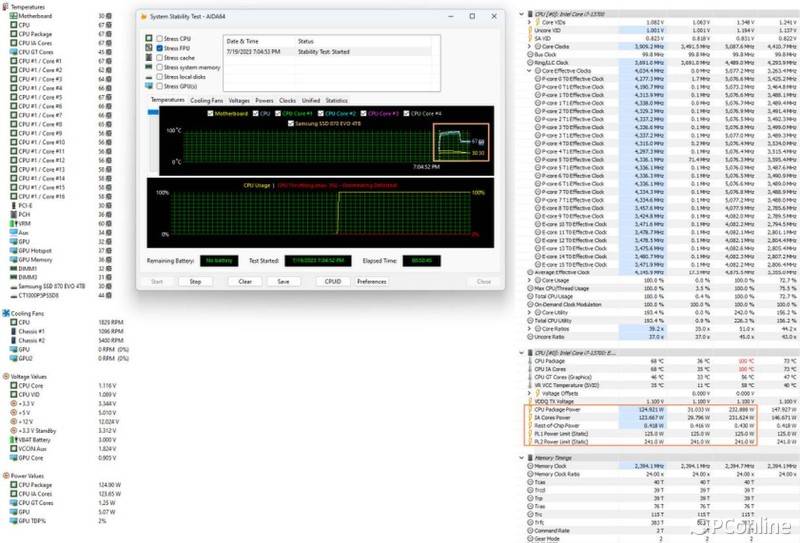Click the Memory Clock sensor icon in HWiNFO
800x543 pixels.
(531, 466)
